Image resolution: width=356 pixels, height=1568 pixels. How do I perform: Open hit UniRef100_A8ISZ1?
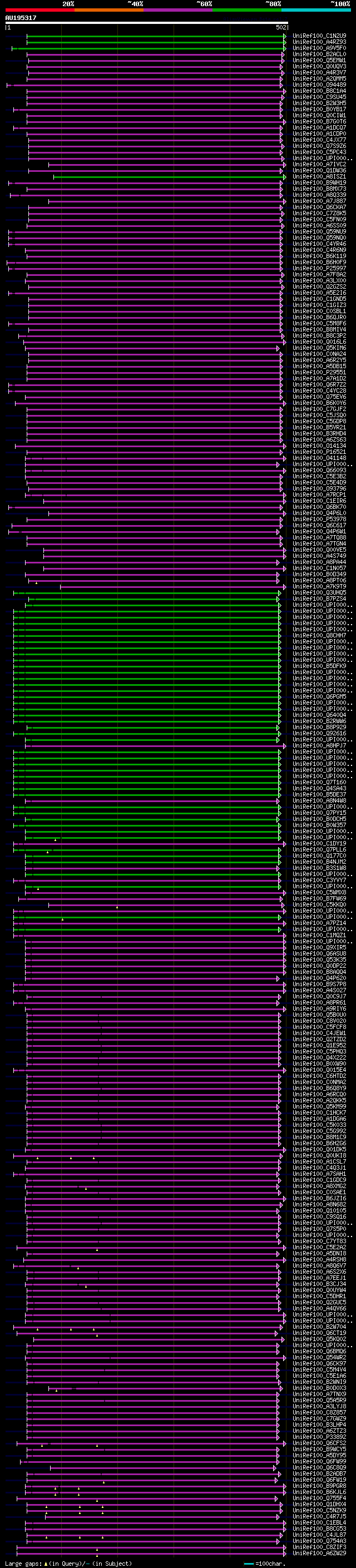[319, 176]
